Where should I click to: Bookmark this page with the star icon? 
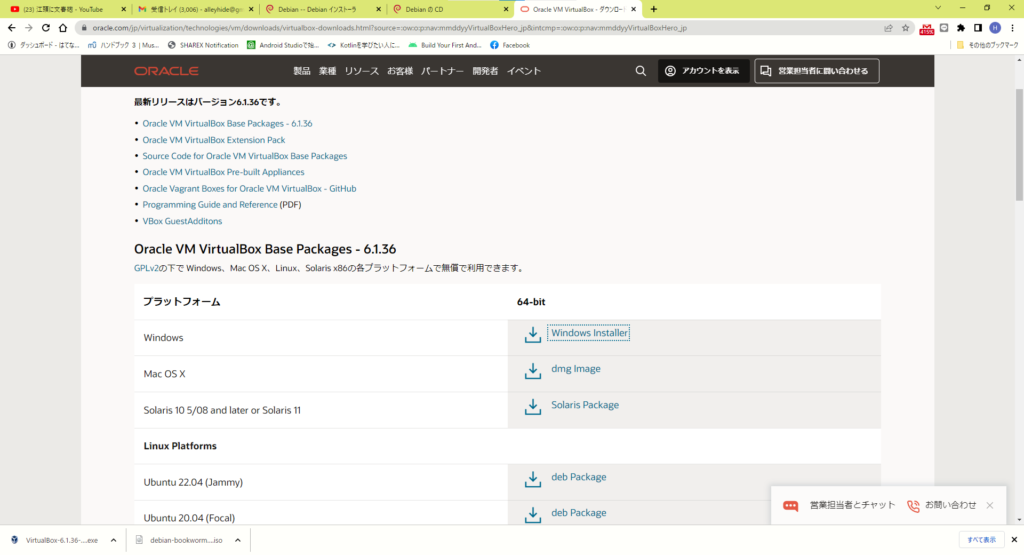tap(905, 28)
